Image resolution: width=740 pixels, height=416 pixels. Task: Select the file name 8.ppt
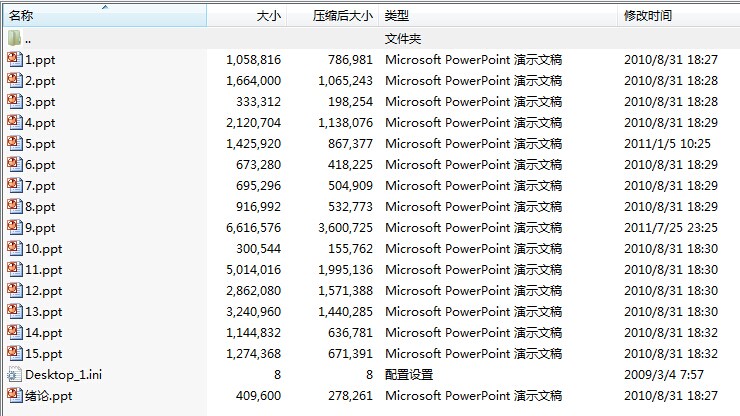pos(40,207)
